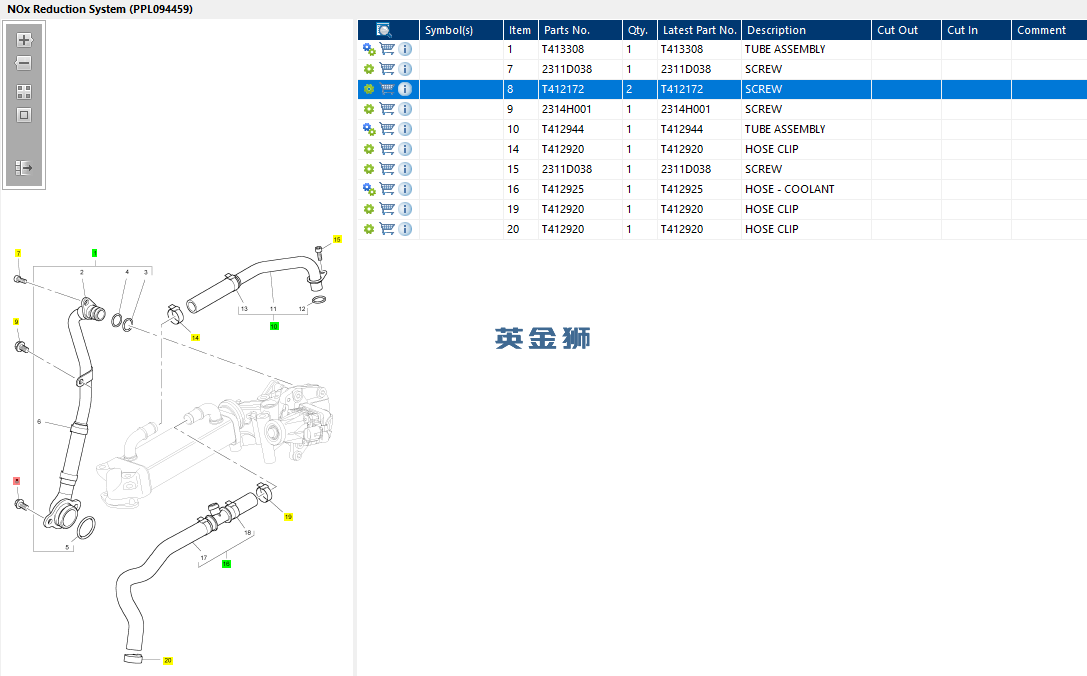Click the single-square fit view icon
1087x676 pixels.
[24, 115]
